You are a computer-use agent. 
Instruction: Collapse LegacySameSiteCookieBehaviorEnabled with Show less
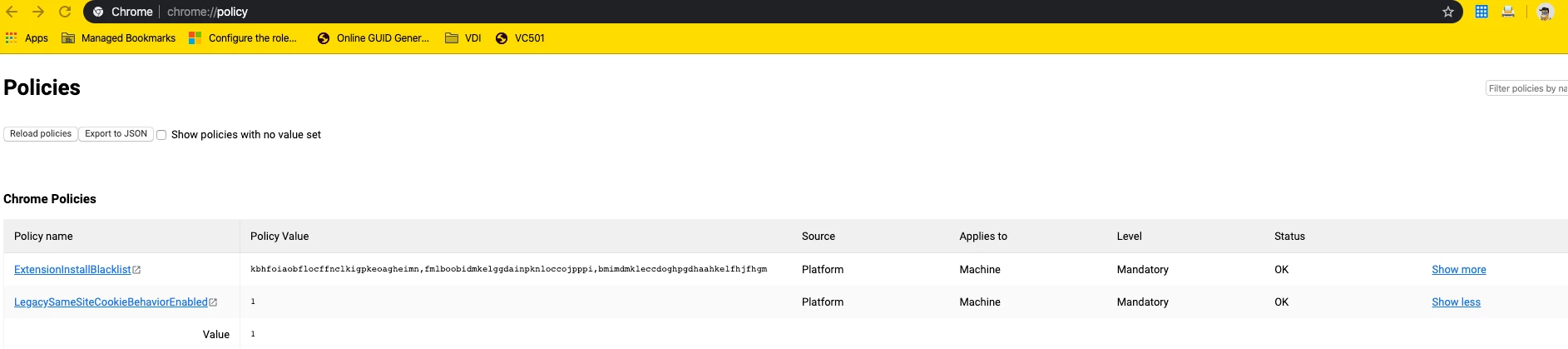(1456, 302)
